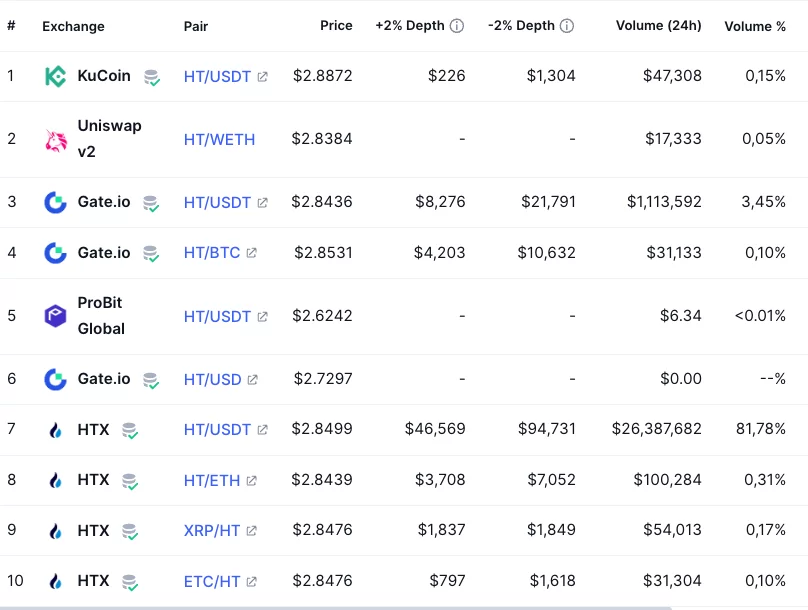
Task: Click KuCoin's verified reserves badge icon
Action: click(x=151, y=77)
